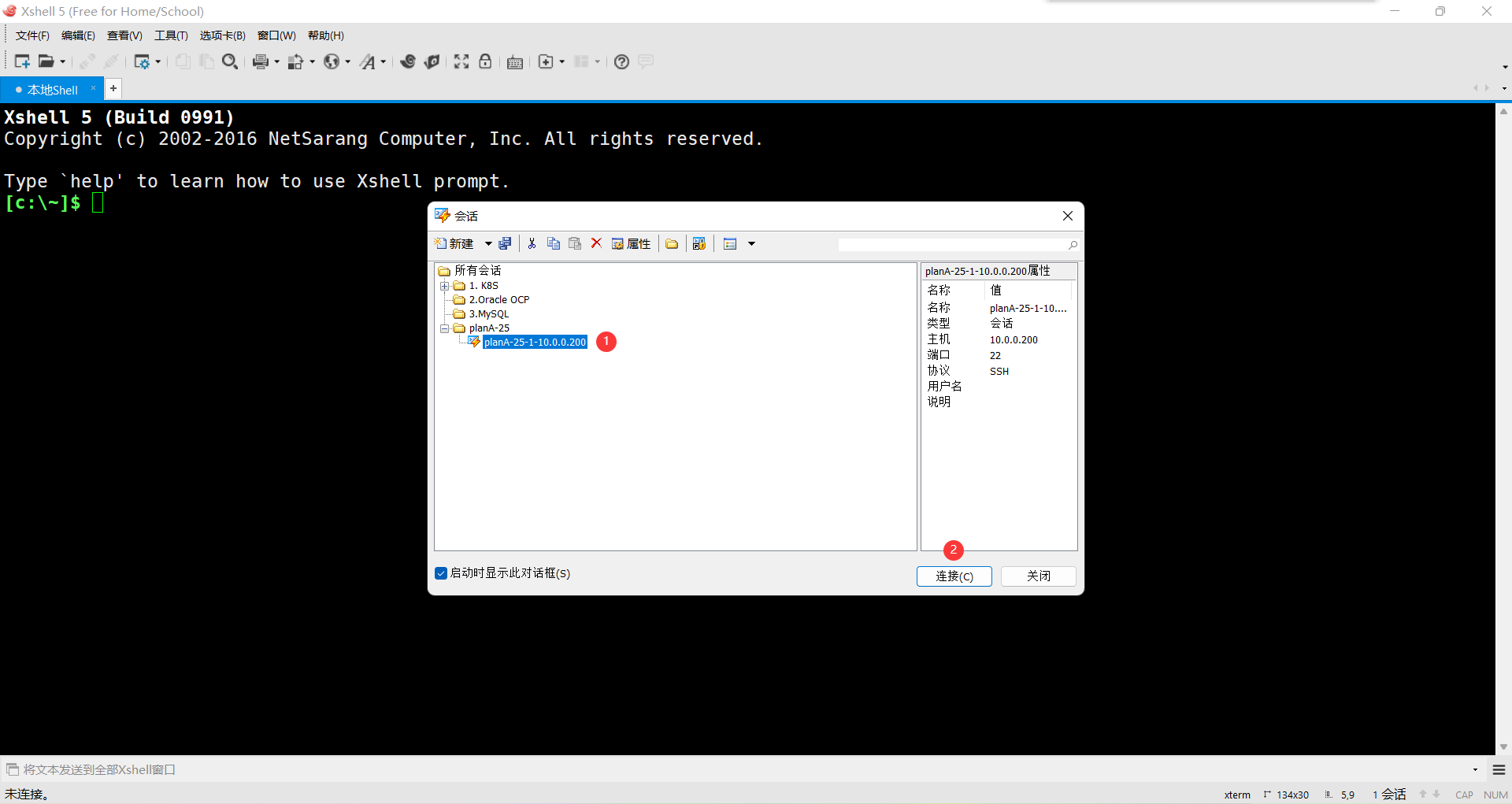The image size is (1512, 804).
Task: Open 属性 properties in session dialog toolbar
Action: point(632,243)
